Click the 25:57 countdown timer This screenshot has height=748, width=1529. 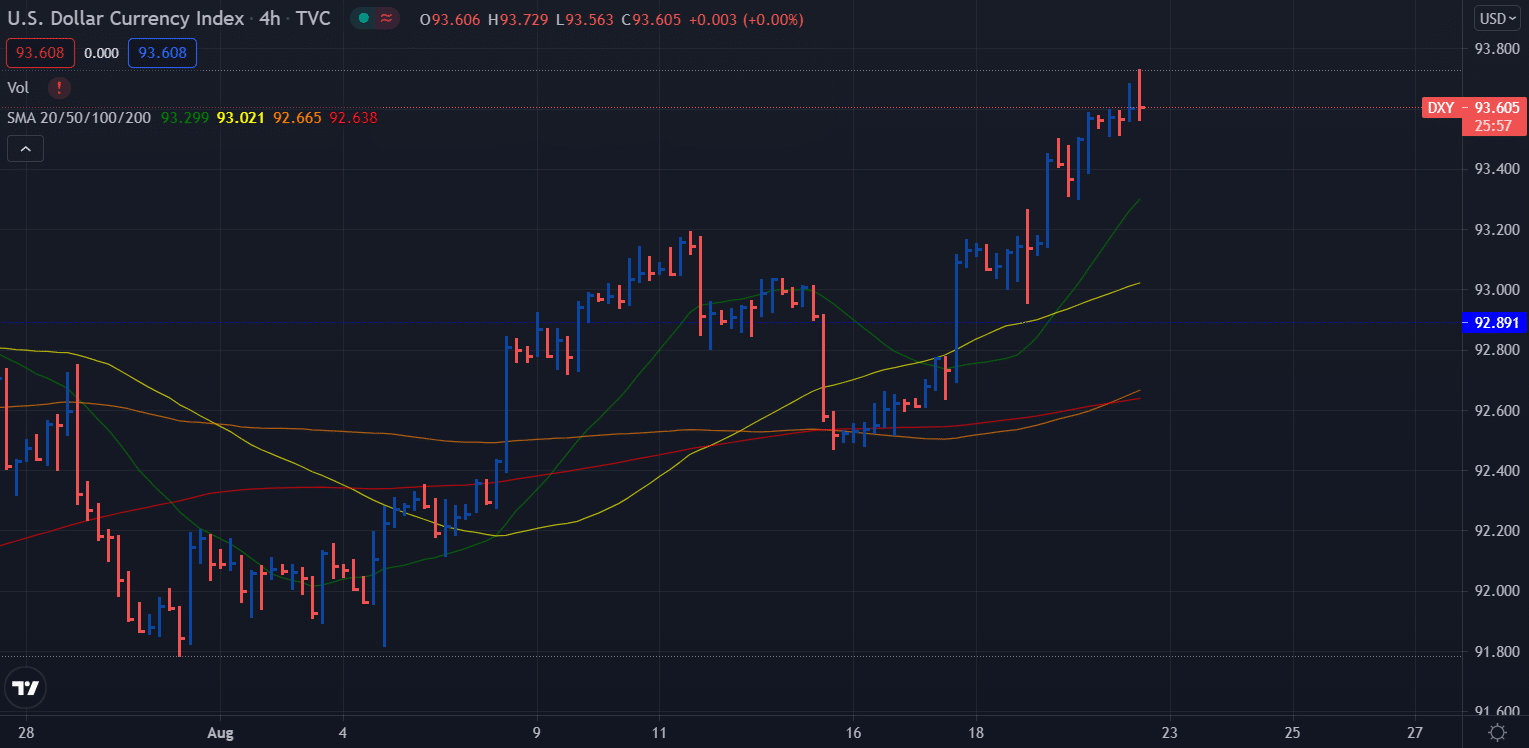(1492, 124)
